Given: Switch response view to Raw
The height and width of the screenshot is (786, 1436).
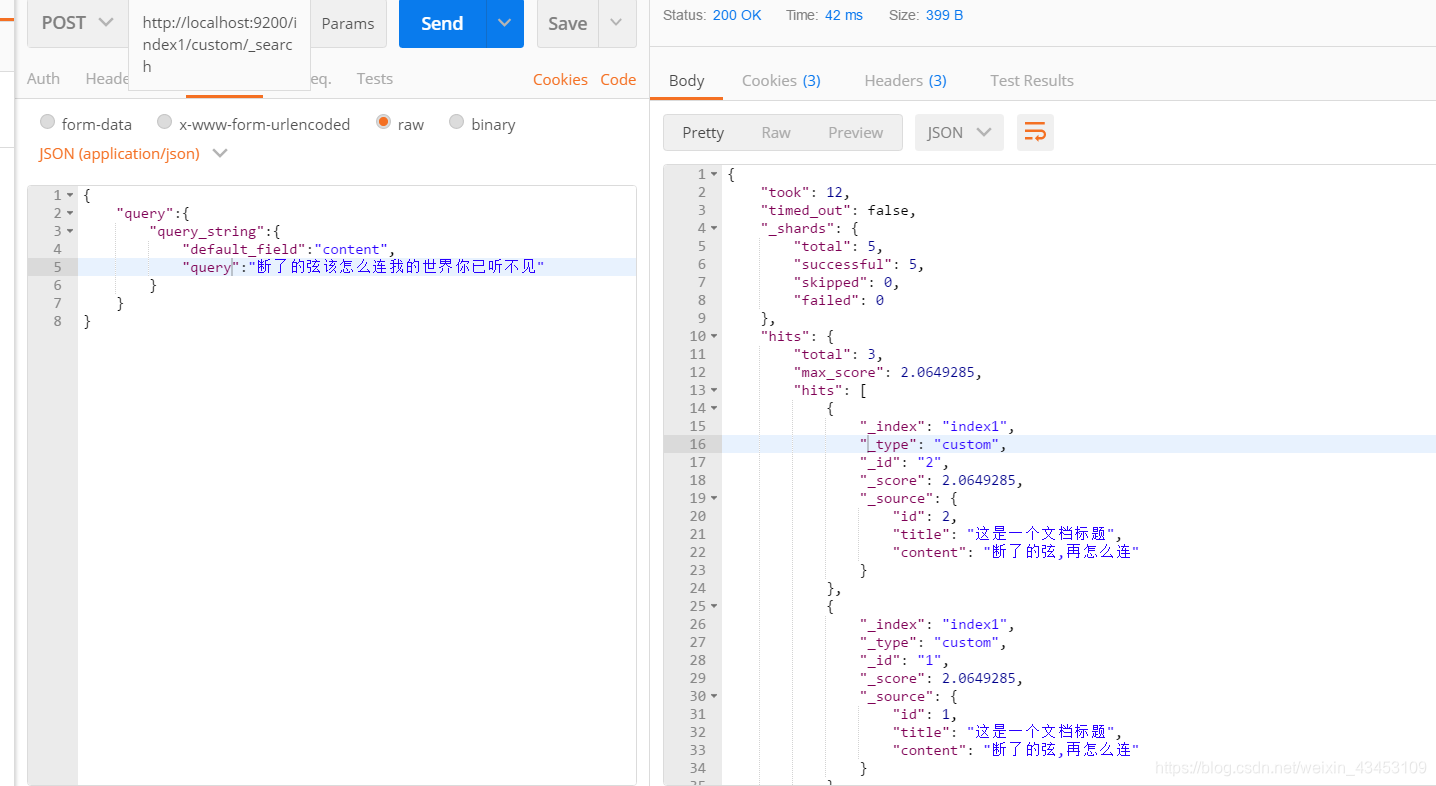Looking at the screenshot, I should coord(776,132).
